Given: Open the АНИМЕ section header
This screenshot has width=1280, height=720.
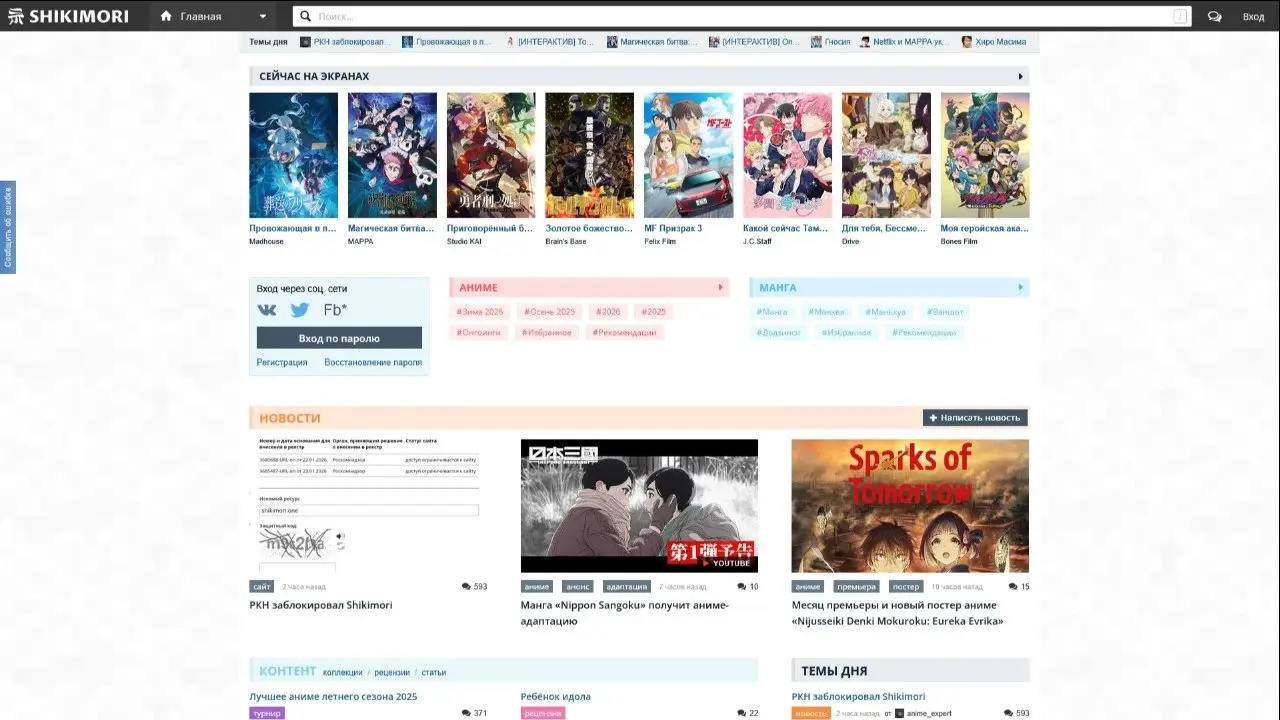Looking at the screenshot, I should point(478,288).
